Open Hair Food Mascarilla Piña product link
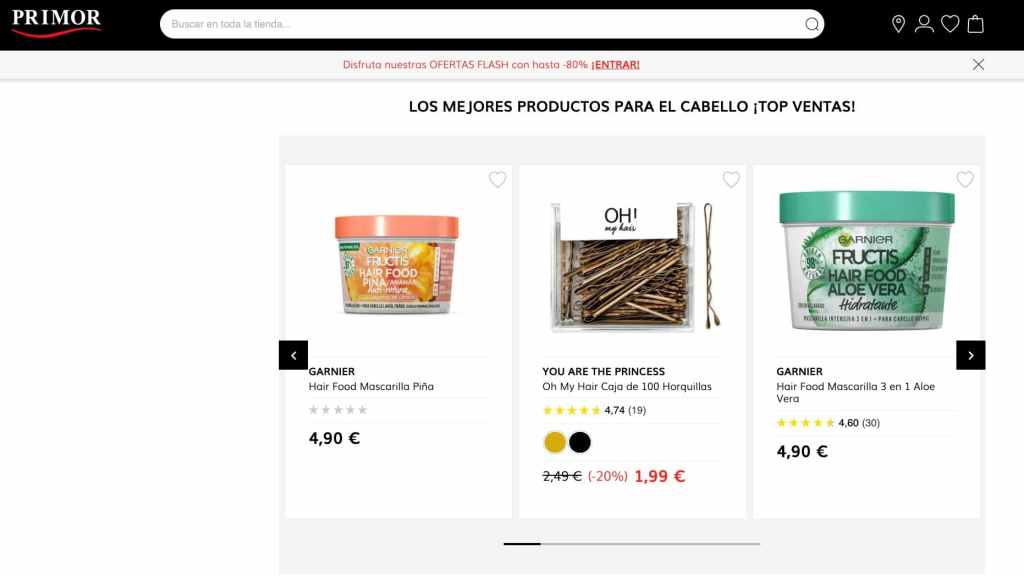Screen dimensions: 1024x576 pos(371,387)
